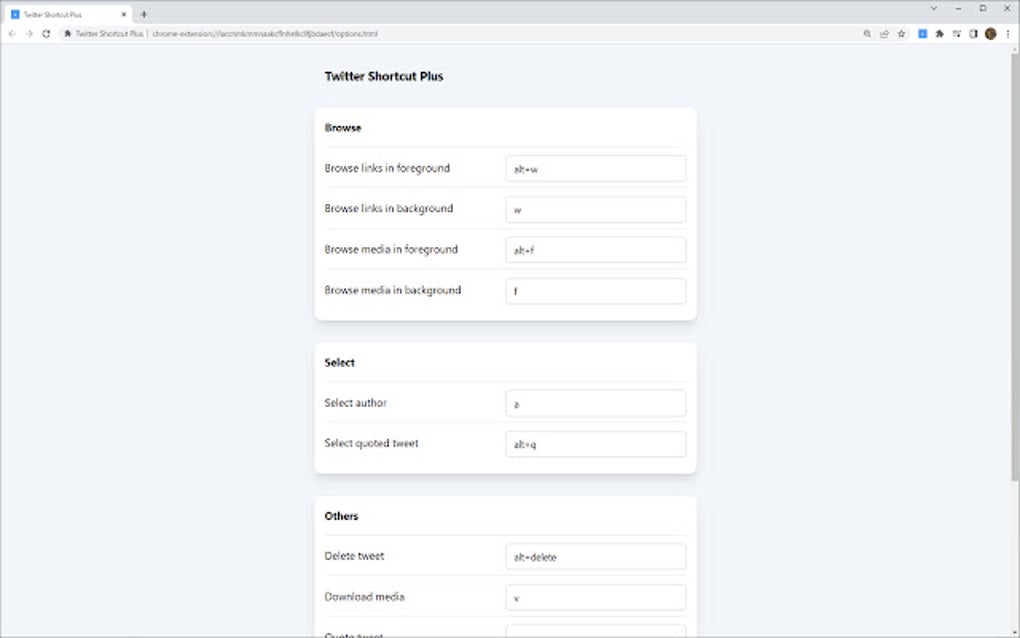Click the blue Twitter Shortcut Plus toolbar icon
Viewport: 1020px width, 638px height.
[922, 34]
